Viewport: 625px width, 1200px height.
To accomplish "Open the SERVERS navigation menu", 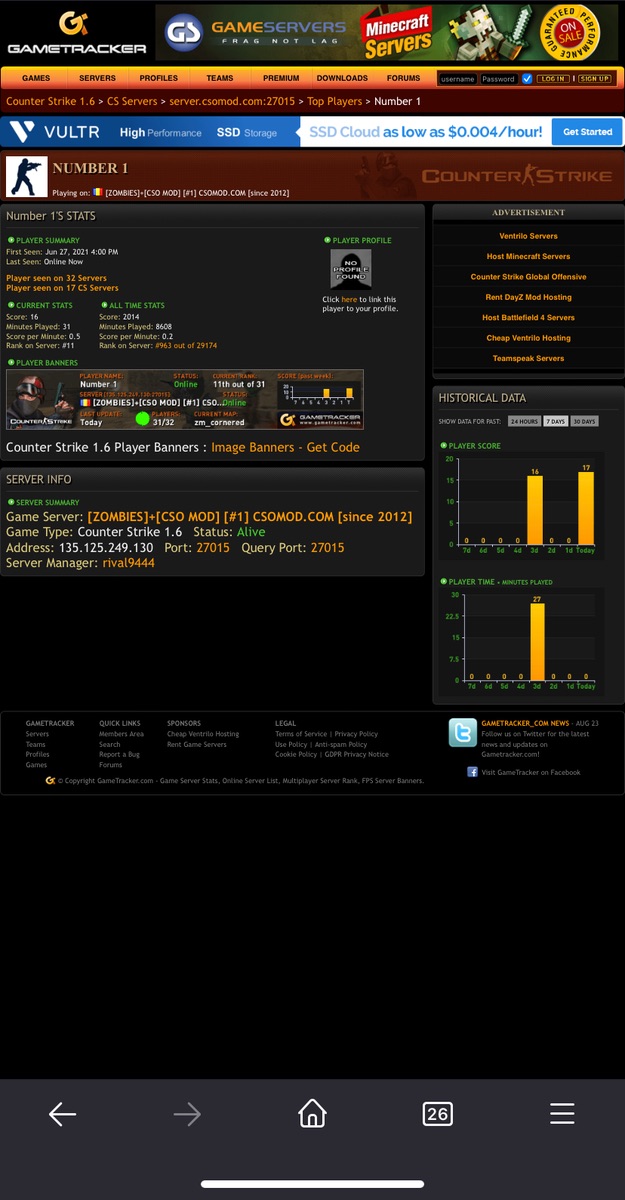I will coord(97,78).
